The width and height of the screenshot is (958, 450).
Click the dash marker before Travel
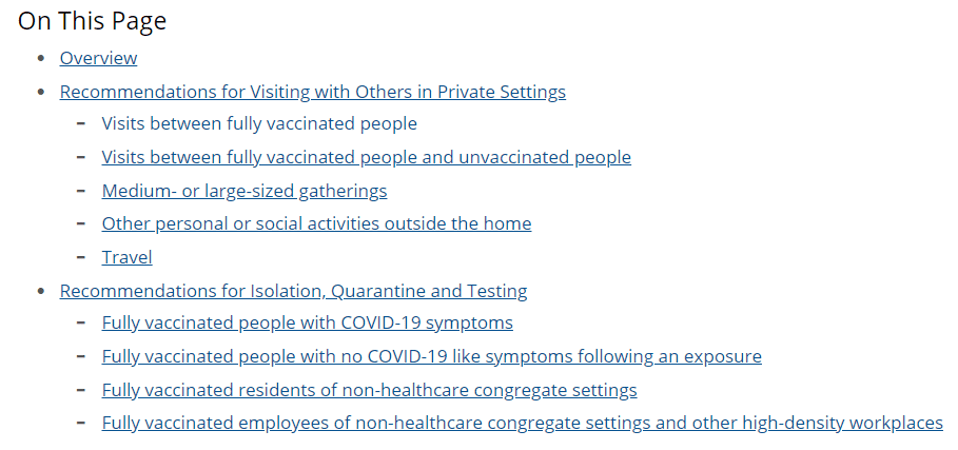(x=81, y=257)
